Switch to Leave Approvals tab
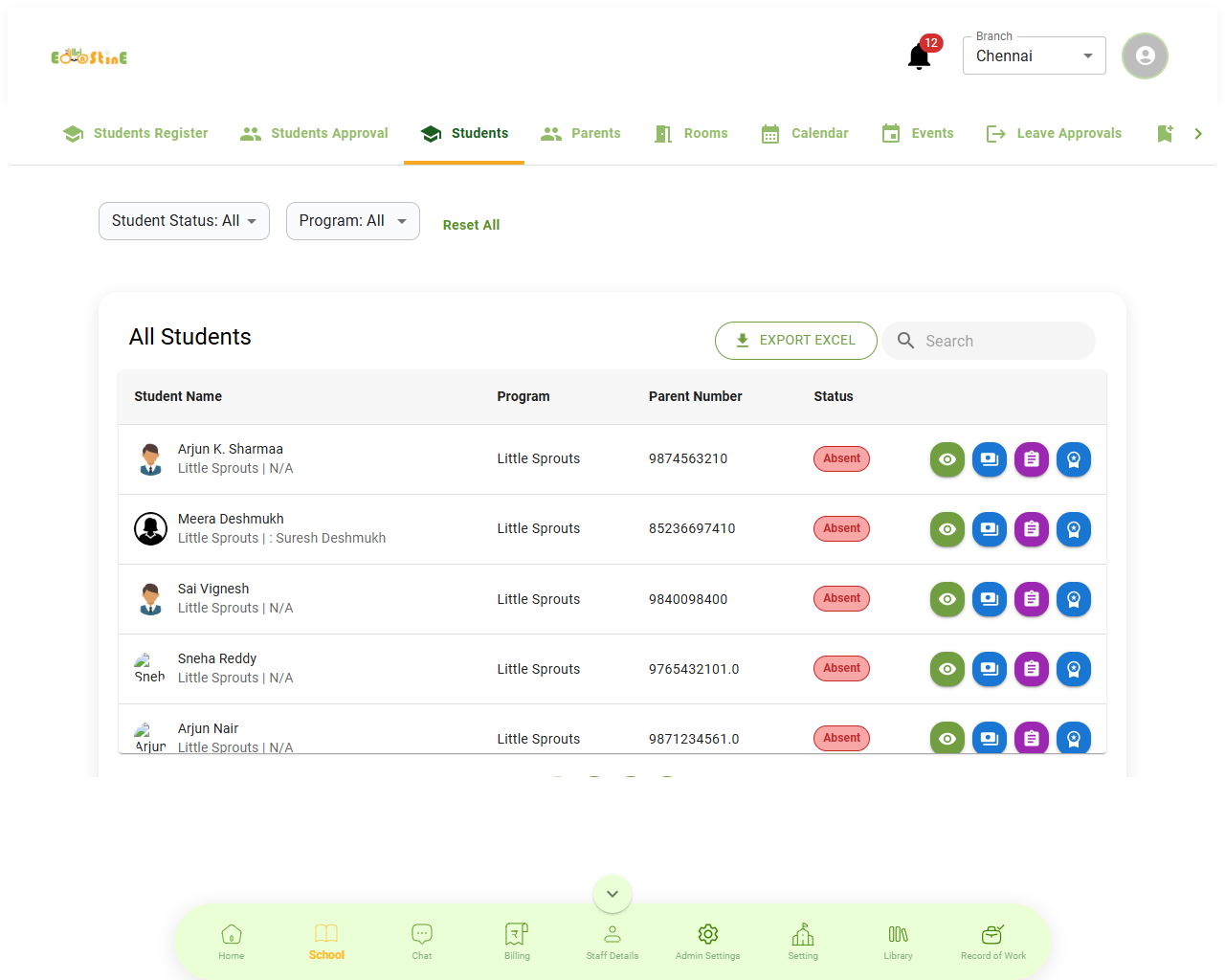Viewport: 1225px width, 980px height. point(1054,134)
